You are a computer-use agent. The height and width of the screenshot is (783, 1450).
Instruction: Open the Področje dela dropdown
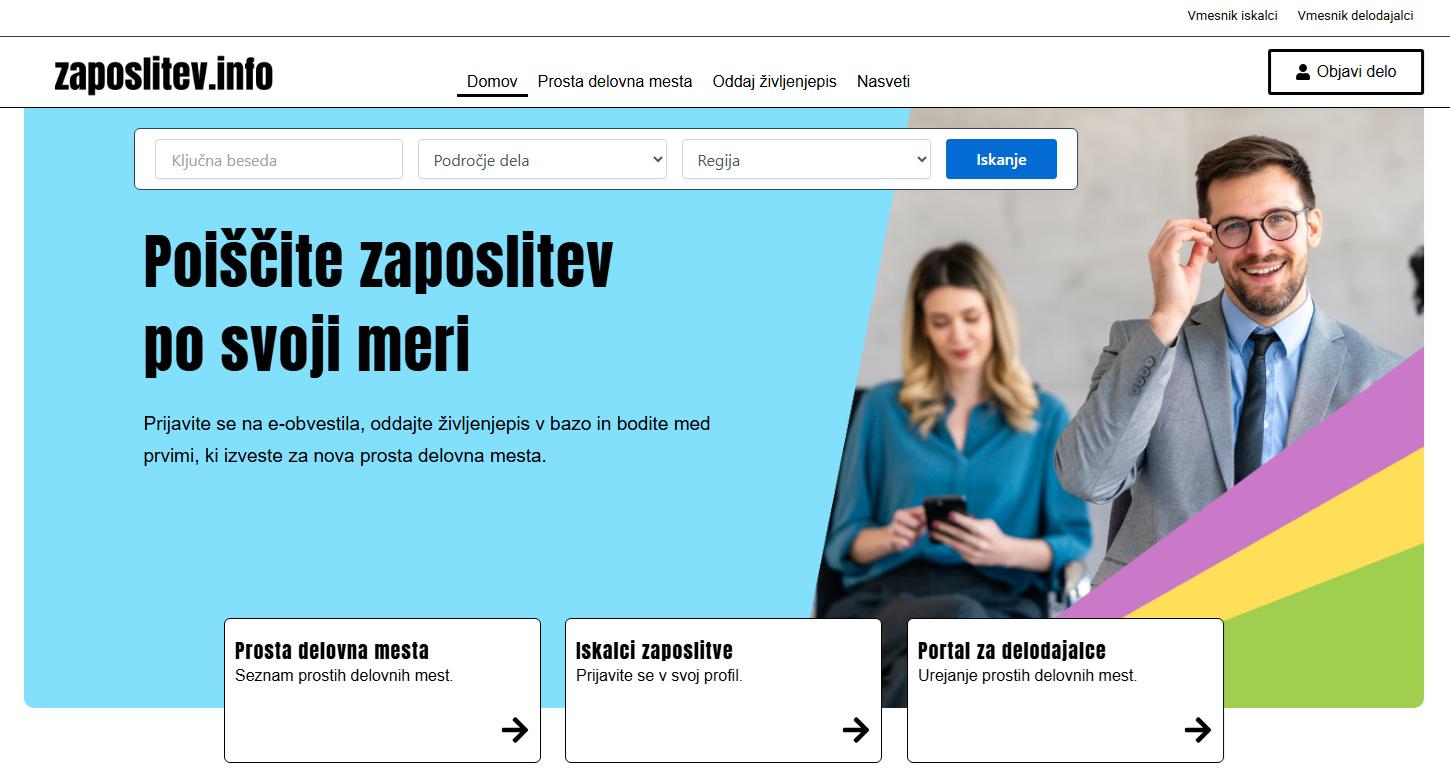point(542,159)
